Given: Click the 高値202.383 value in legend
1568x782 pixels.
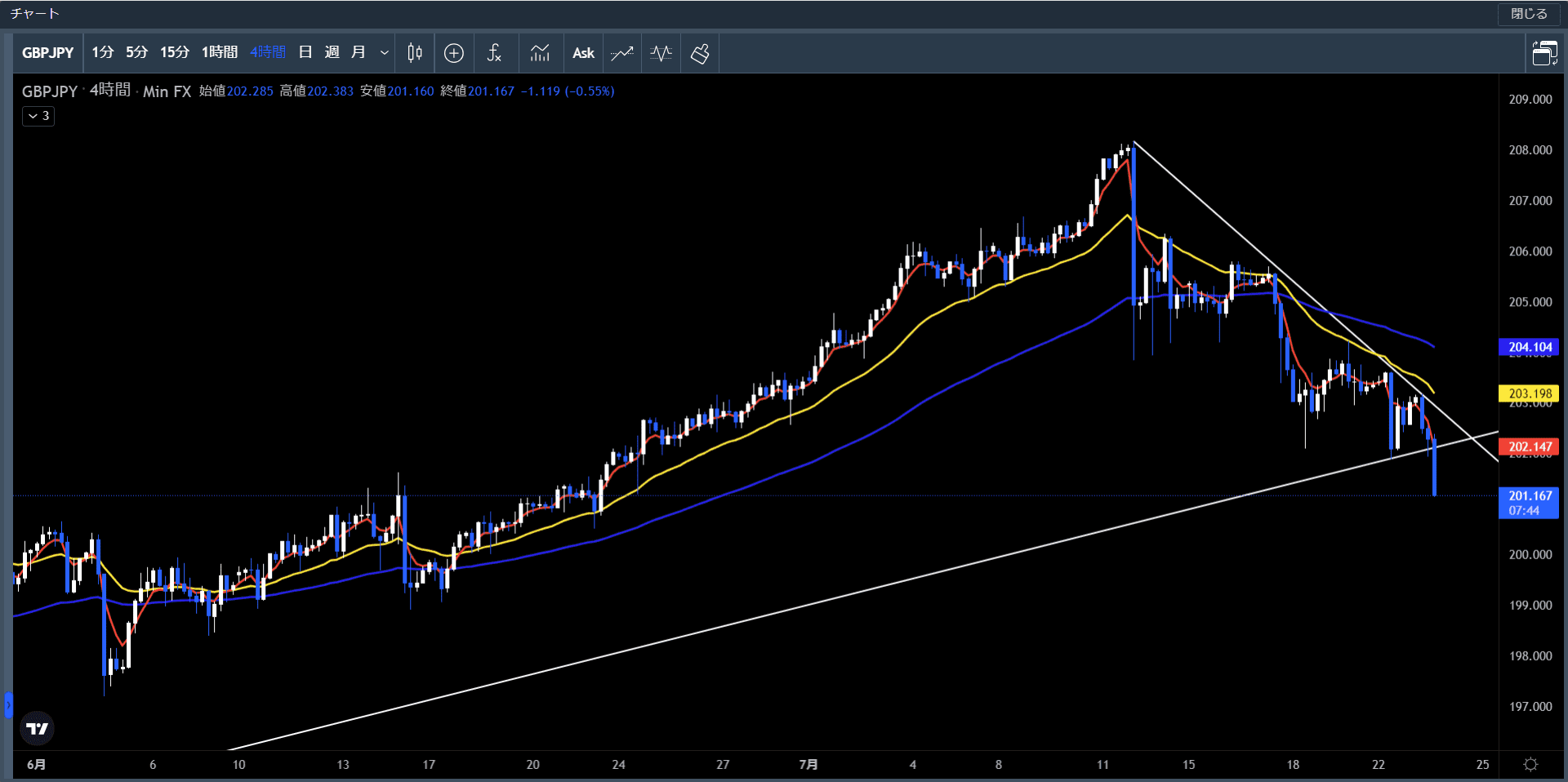Looking at the screenshot, I should click(x=317, y=91).
